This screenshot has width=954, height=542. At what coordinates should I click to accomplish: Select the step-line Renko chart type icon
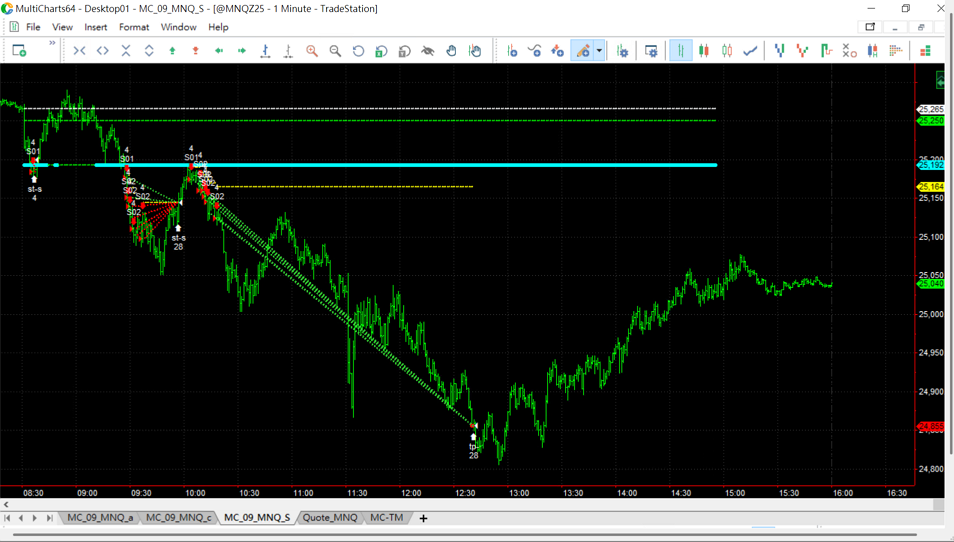click(x=826, y=51)
